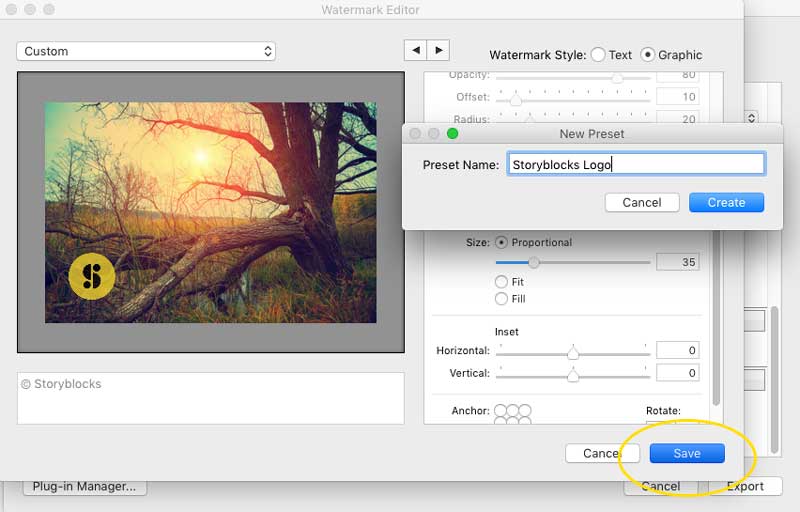Select Graphic watermark style

pos(647,55)
